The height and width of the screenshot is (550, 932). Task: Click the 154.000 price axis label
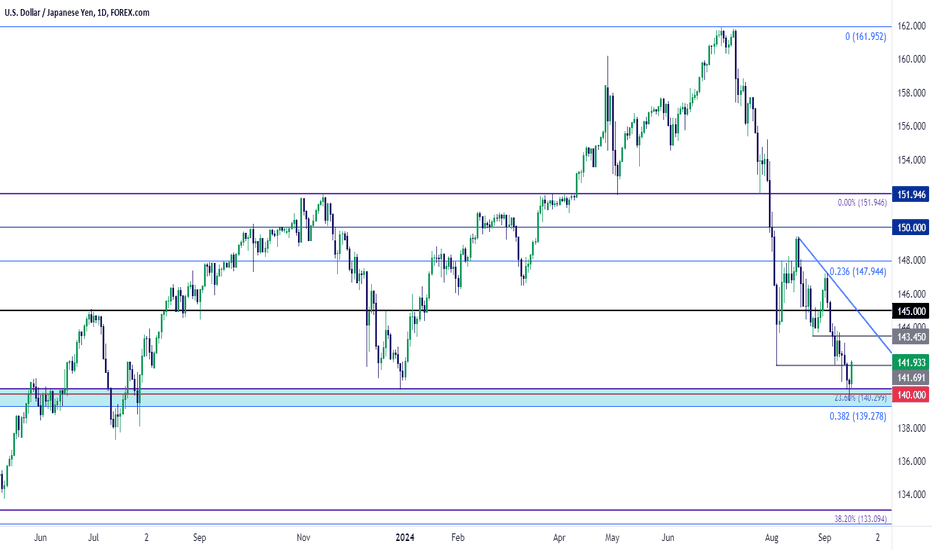tap(912, 160)
